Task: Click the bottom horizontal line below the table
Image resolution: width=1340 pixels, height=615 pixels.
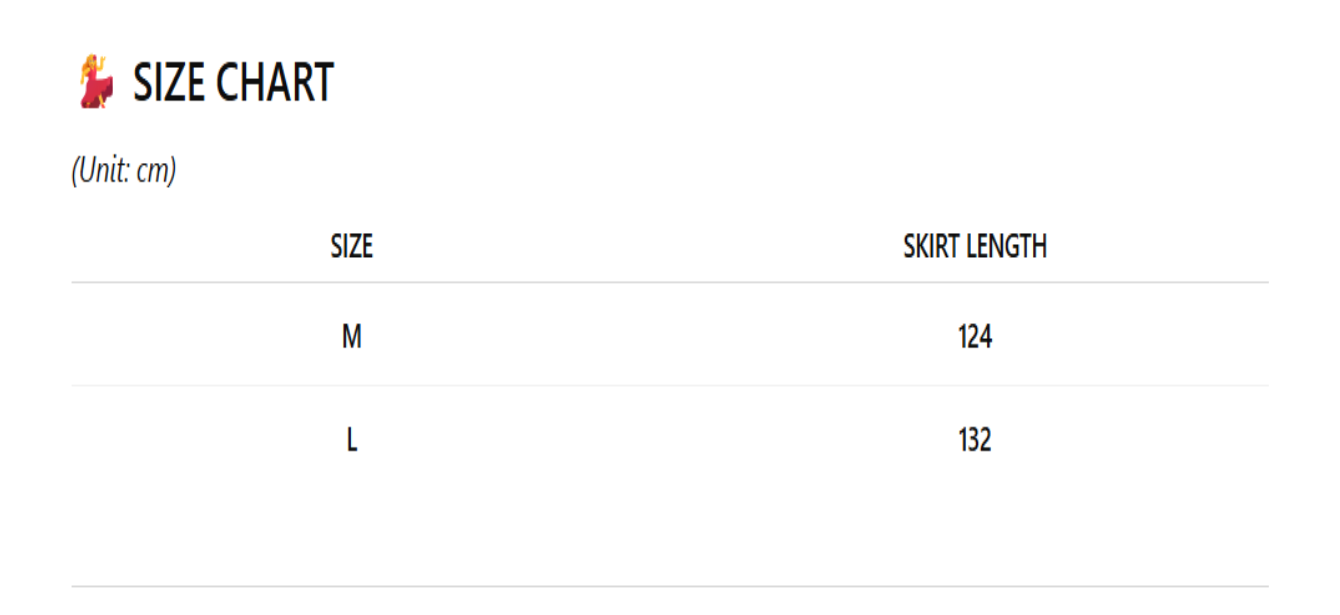Action: coord(670,586)
